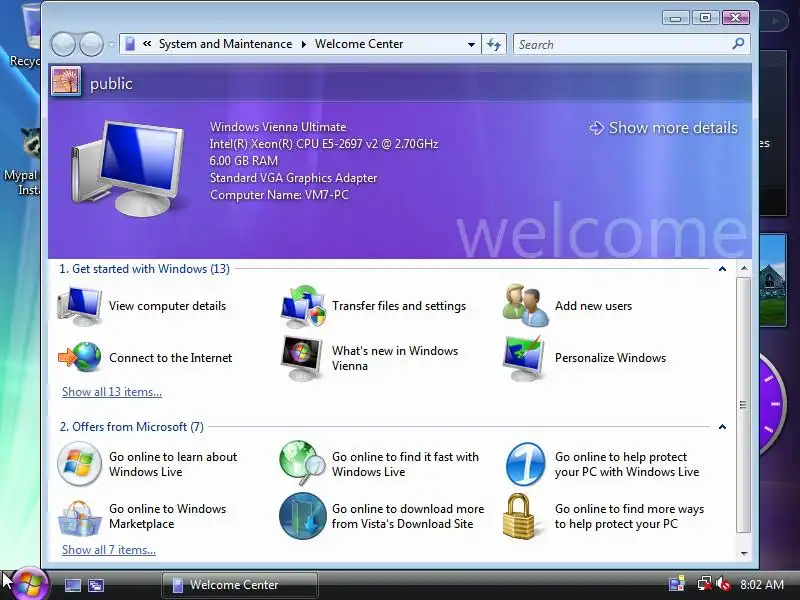Click the taskbar clock showing 8:02 AM
Viewport: 800px width, 600px height.
(762, 585)
